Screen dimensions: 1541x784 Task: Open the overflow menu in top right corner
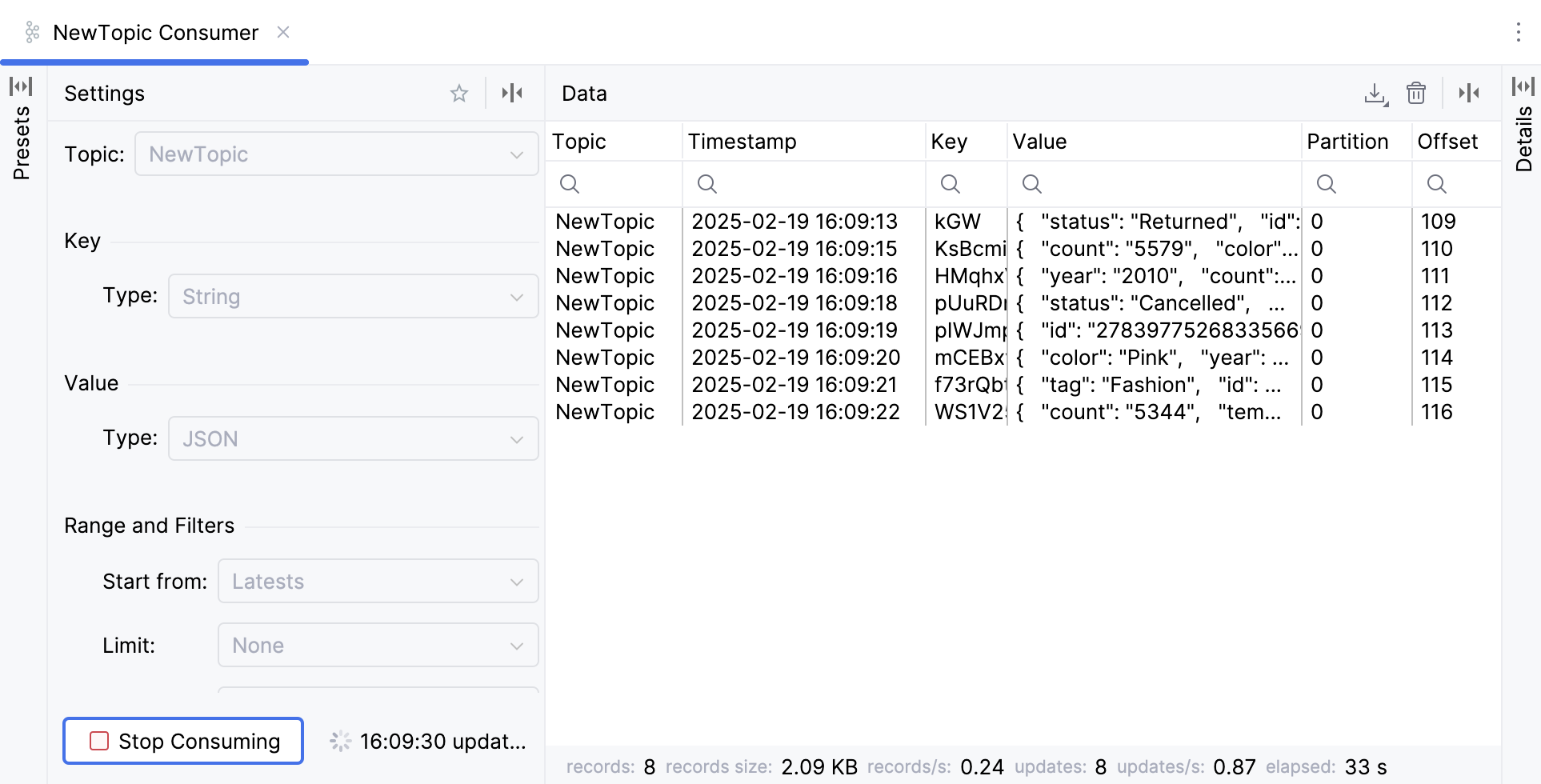1519,32
